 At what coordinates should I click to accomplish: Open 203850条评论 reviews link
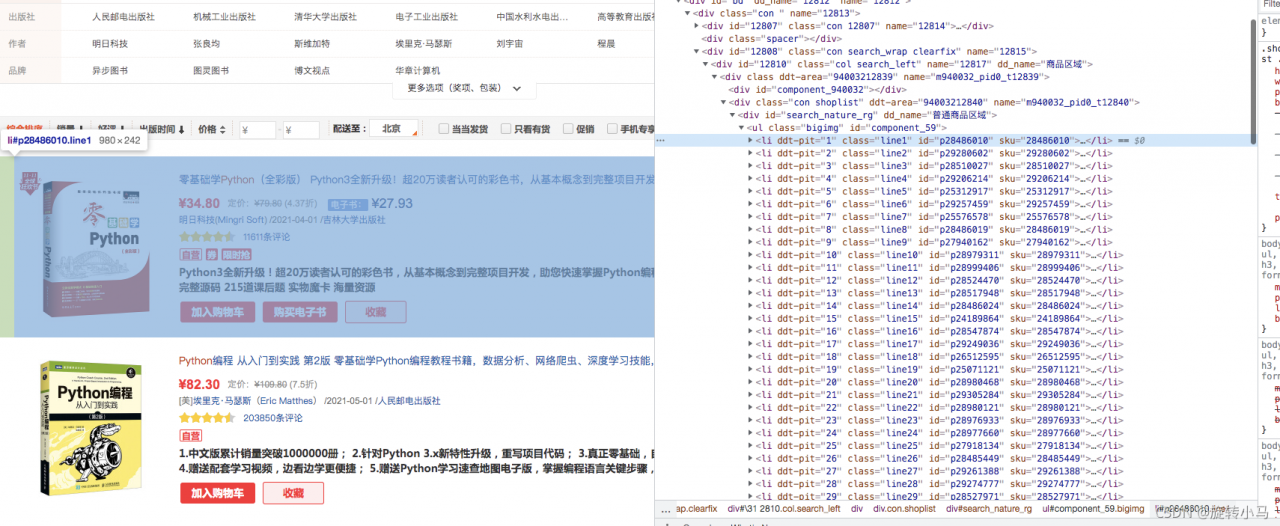[272, 418]
